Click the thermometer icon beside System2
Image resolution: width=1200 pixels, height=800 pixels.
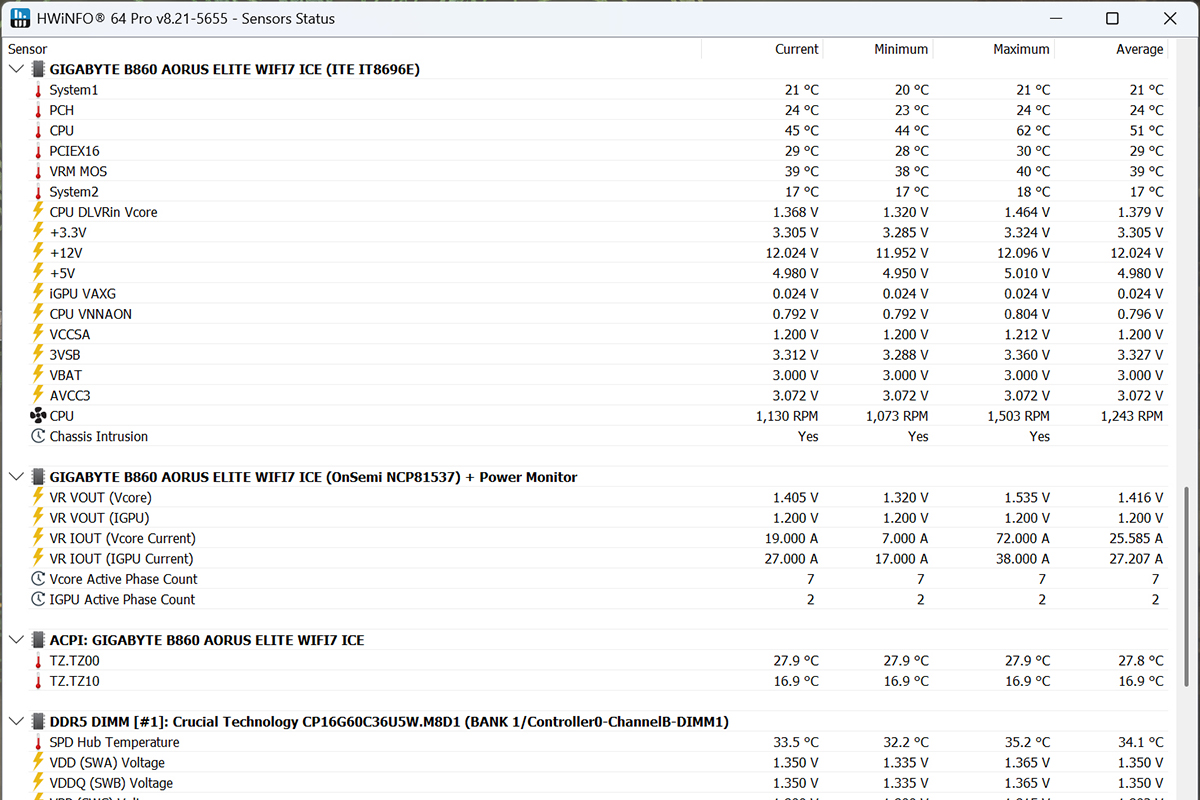tap(38, 192)
